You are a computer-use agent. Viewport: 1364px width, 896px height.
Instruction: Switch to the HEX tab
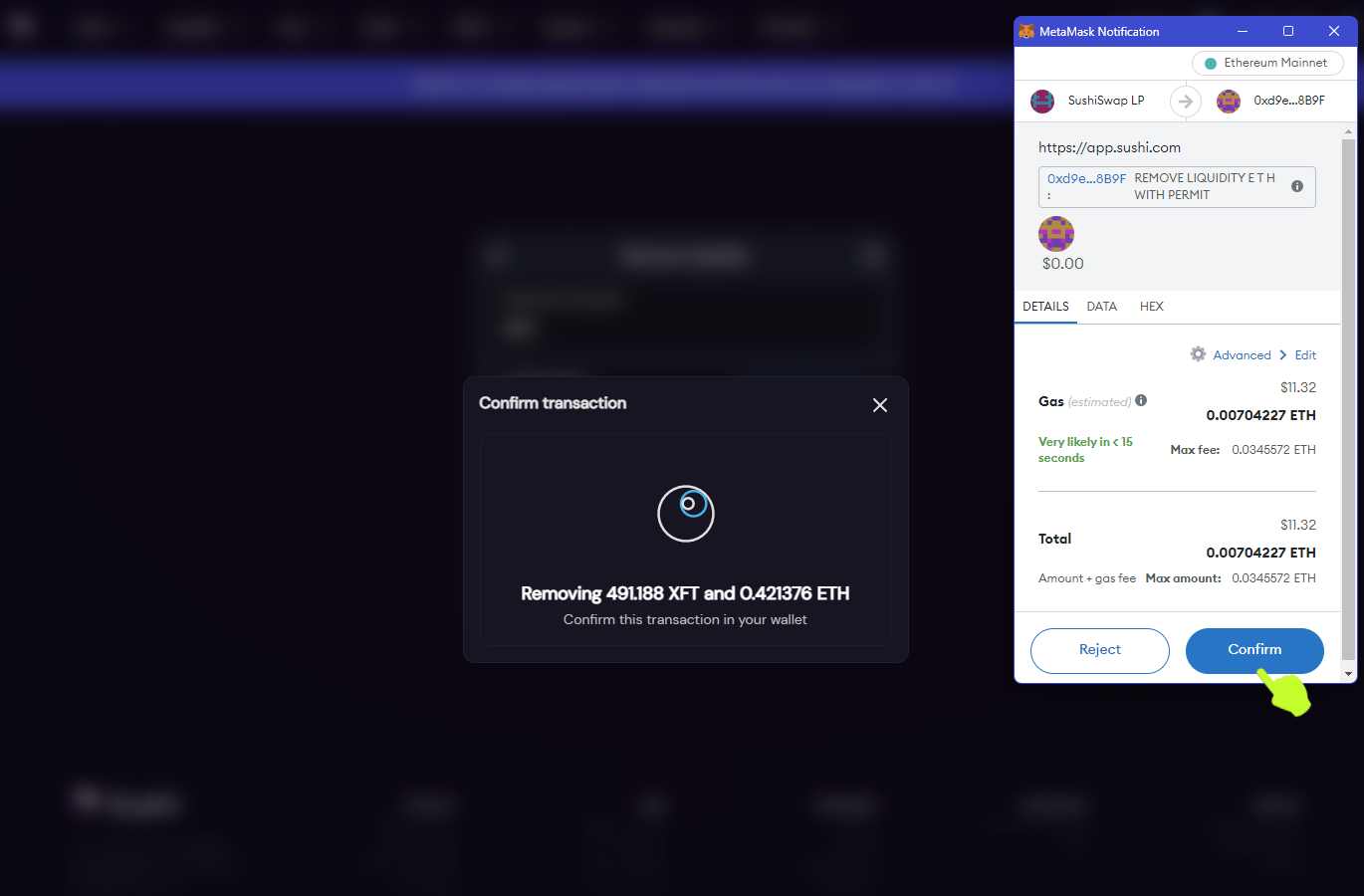tap(1152, 307)
